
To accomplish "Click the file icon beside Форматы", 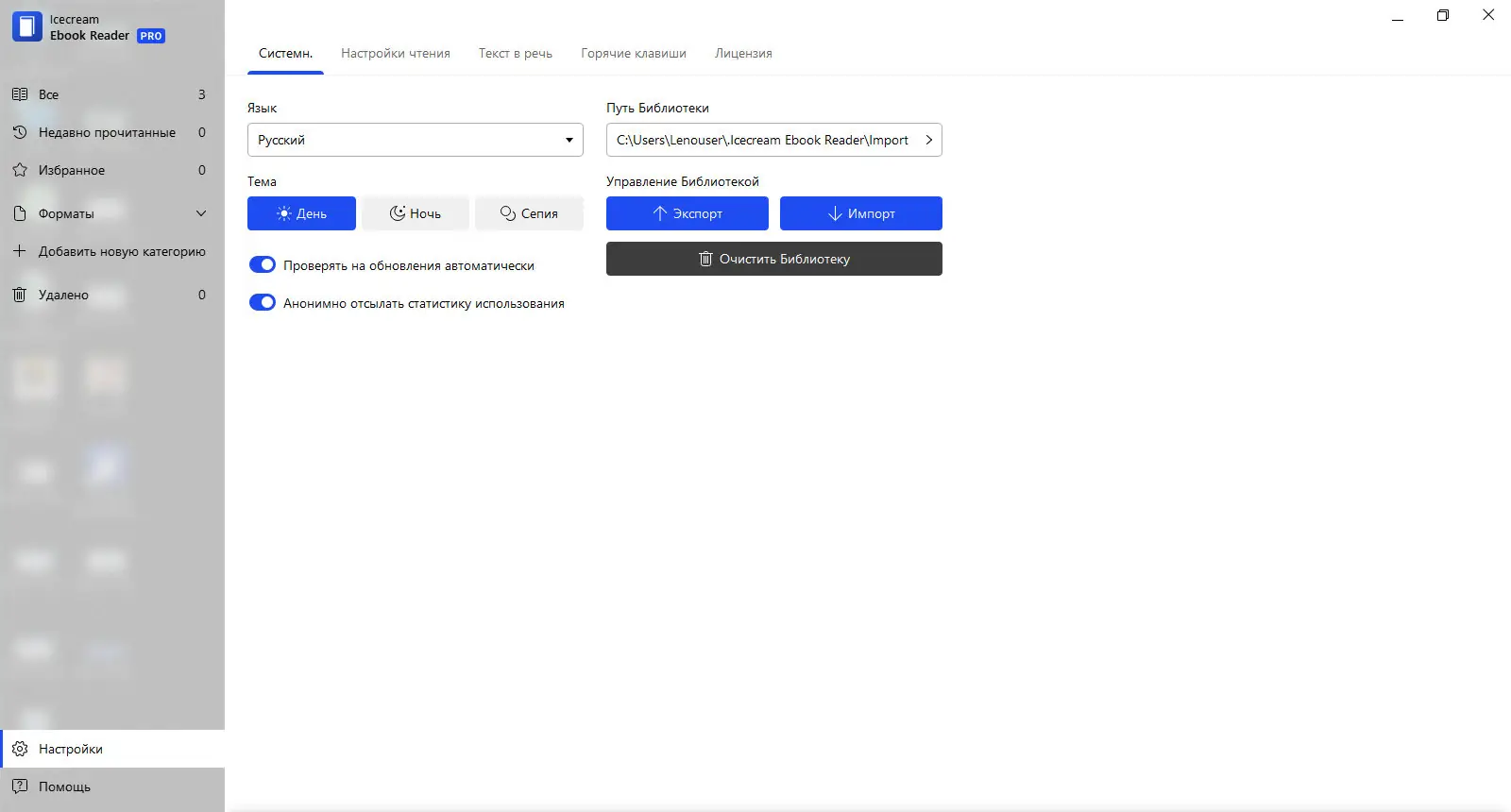I will pyautogui.click(x=19, y=213).
